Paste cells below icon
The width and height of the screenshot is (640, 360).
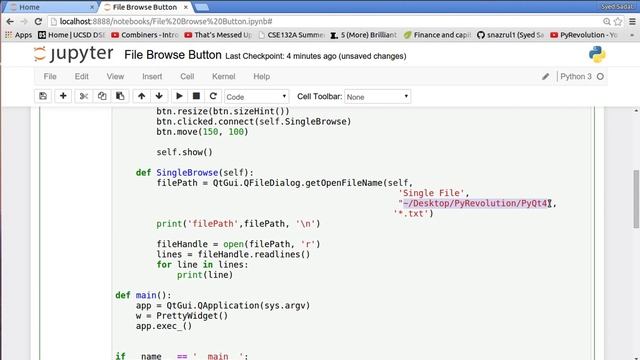pos(120,96)
